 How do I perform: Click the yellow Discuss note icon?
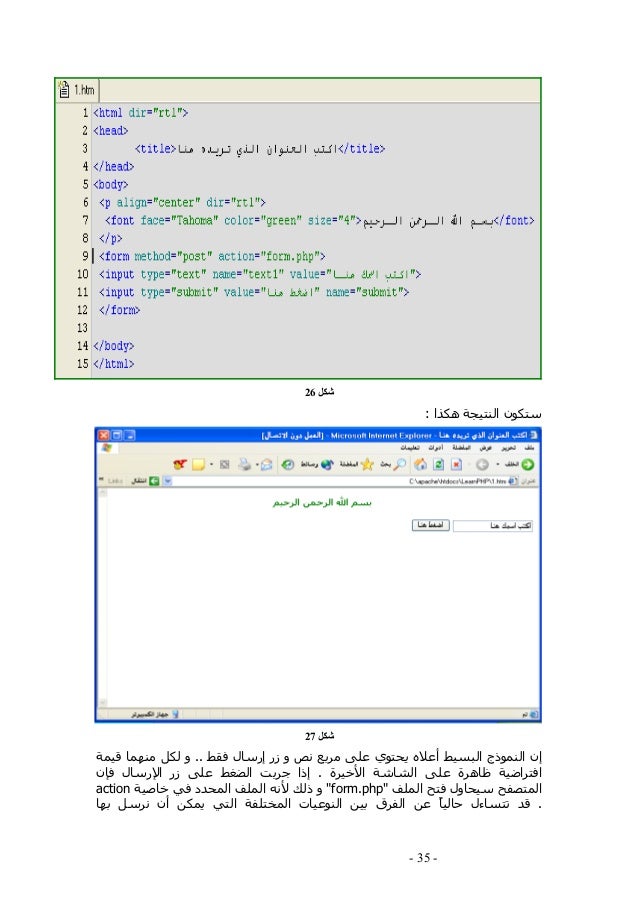tap(199, 465)
